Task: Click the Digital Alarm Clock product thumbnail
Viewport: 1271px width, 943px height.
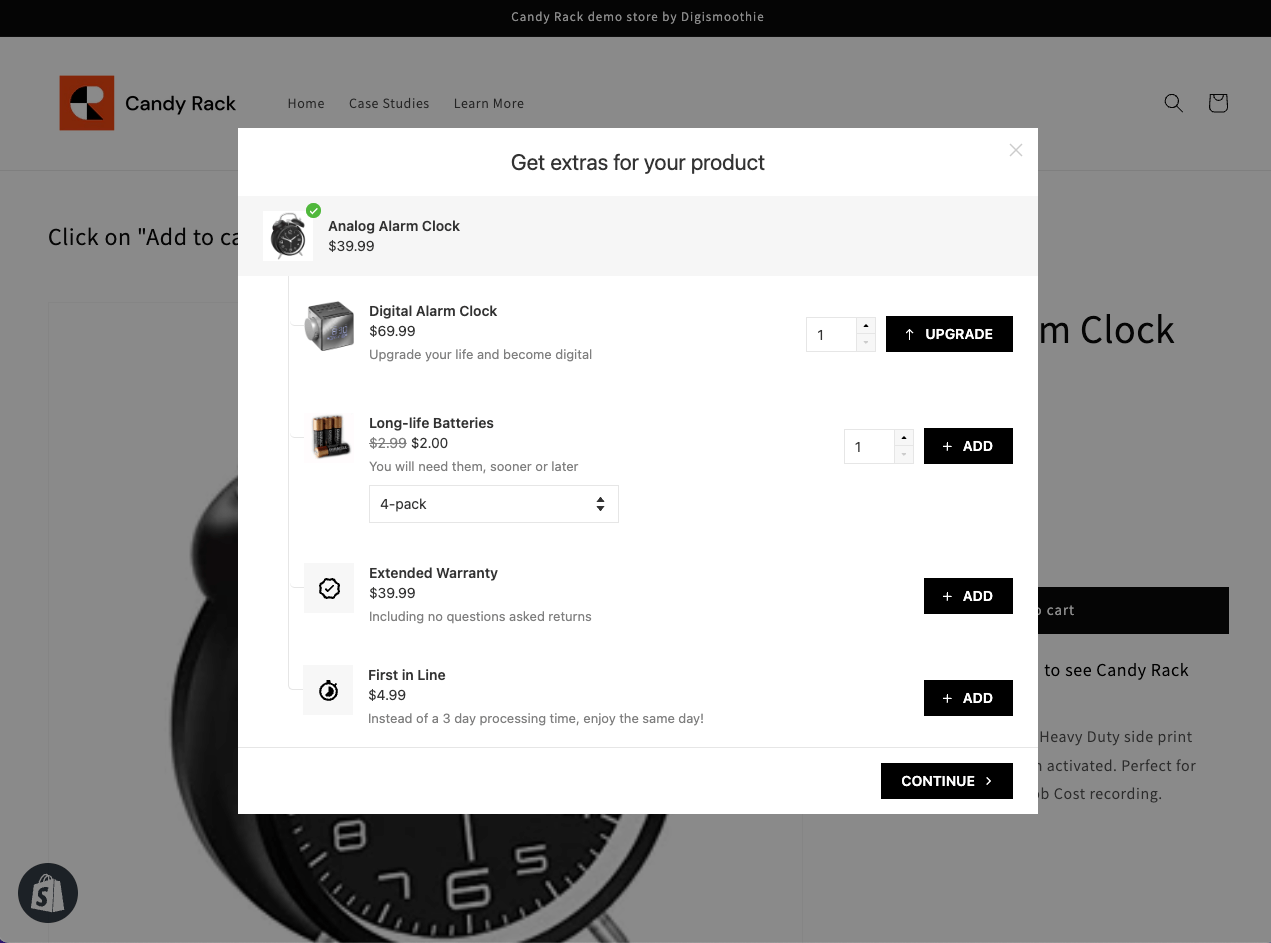Action: click(328, 326)
